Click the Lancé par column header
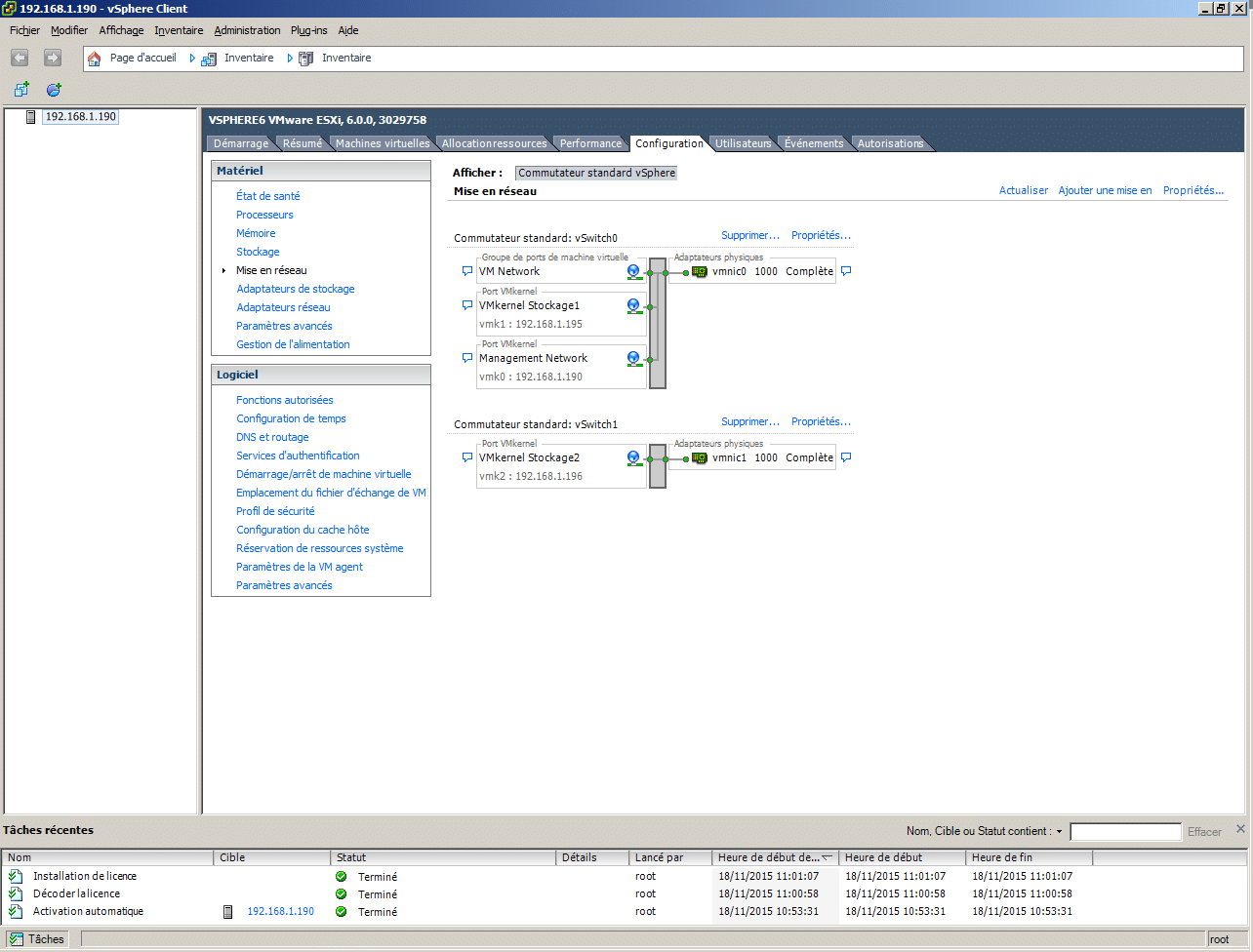Screen dimensions: 1253x952 click(671, 857)
